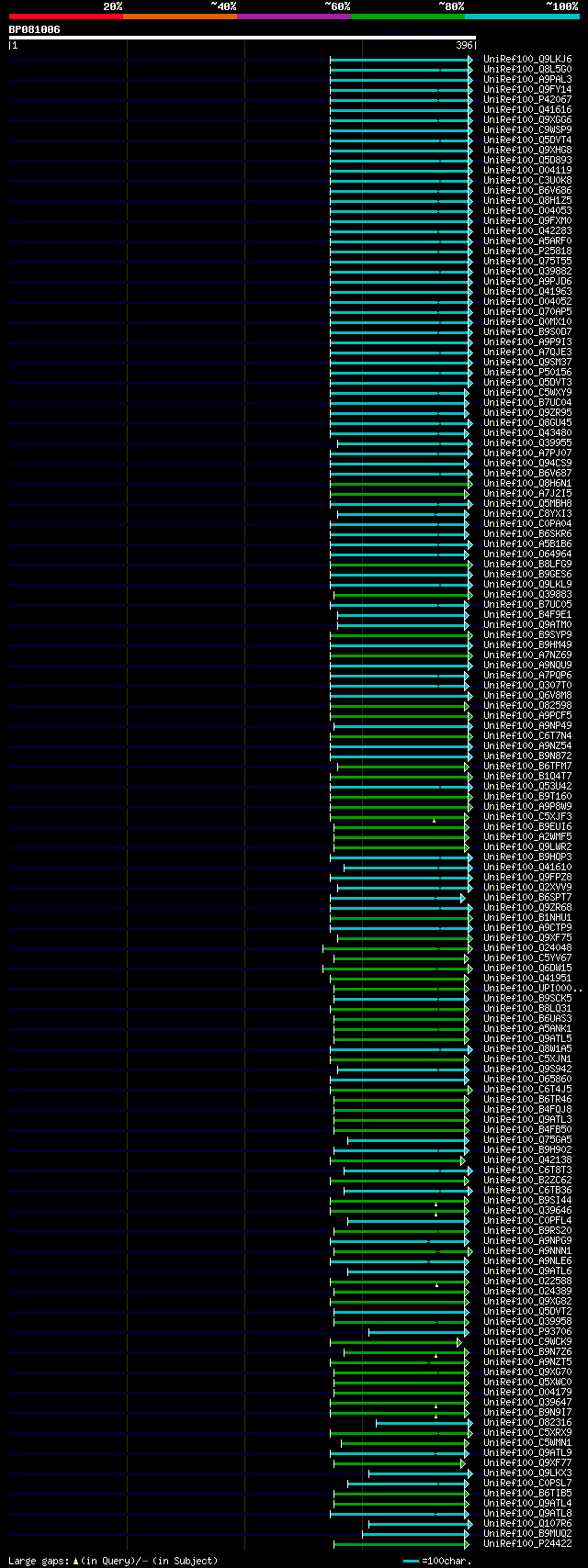Open hit UniRef100_P42067
588x1568 pixels.
click(x=527, y=99)
